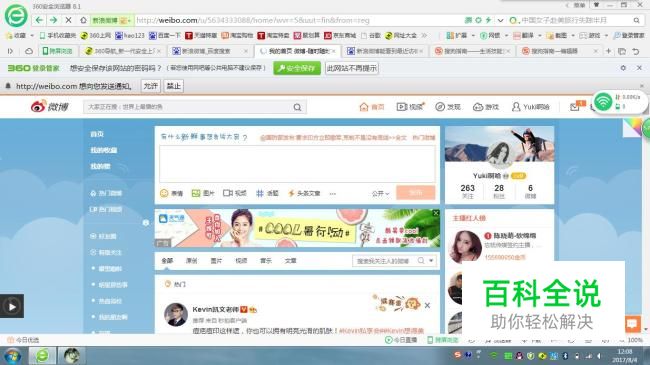Open 游戏 in the Weibo top navigation
Image resolution: width=650 pixels, height=365 pixels.
(486, 107)
